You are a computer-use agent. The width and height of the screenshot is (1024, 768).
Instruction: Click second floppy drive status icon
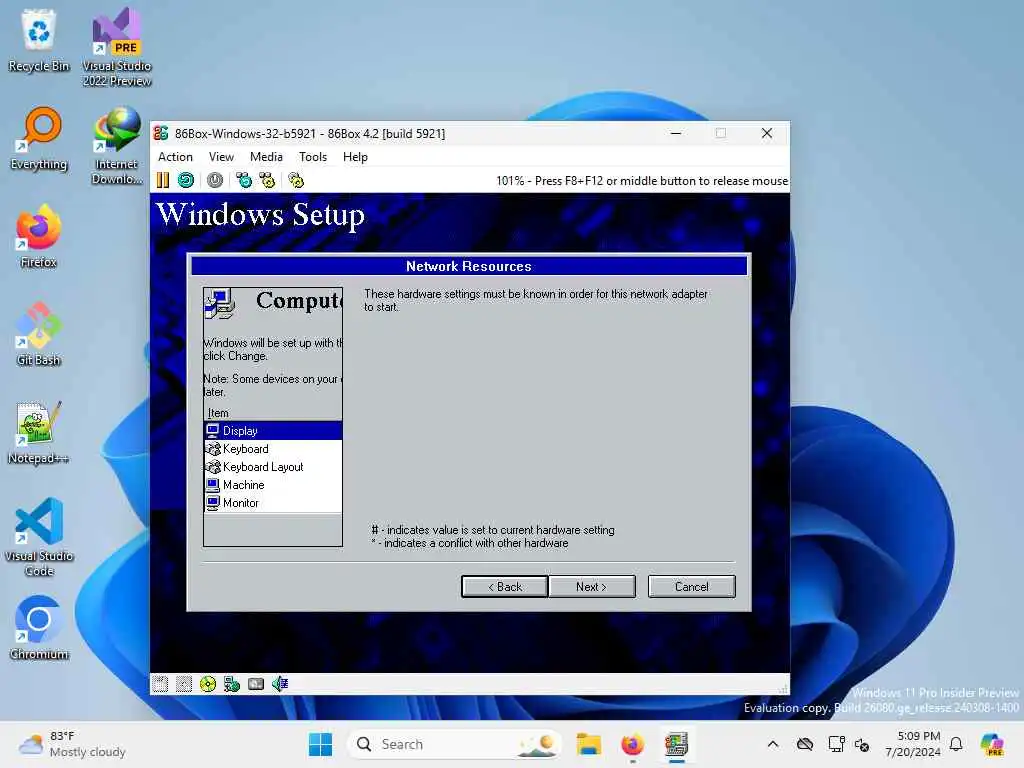click(184, 684)
